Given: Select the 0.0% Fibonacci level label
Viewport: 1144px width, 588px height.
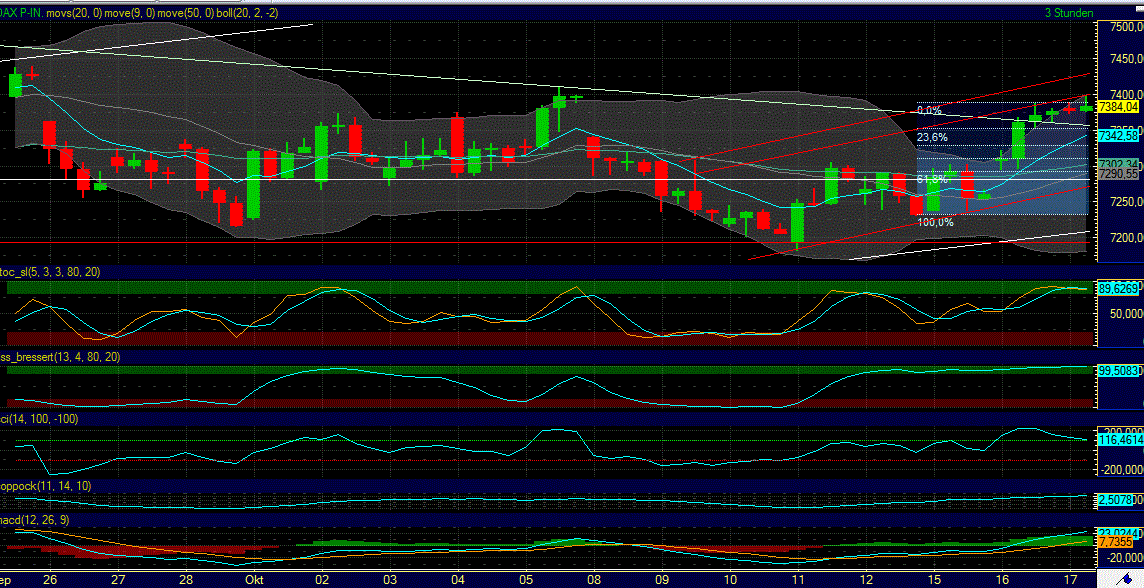Looking at the screenshot, I should [x=930, y=109].
